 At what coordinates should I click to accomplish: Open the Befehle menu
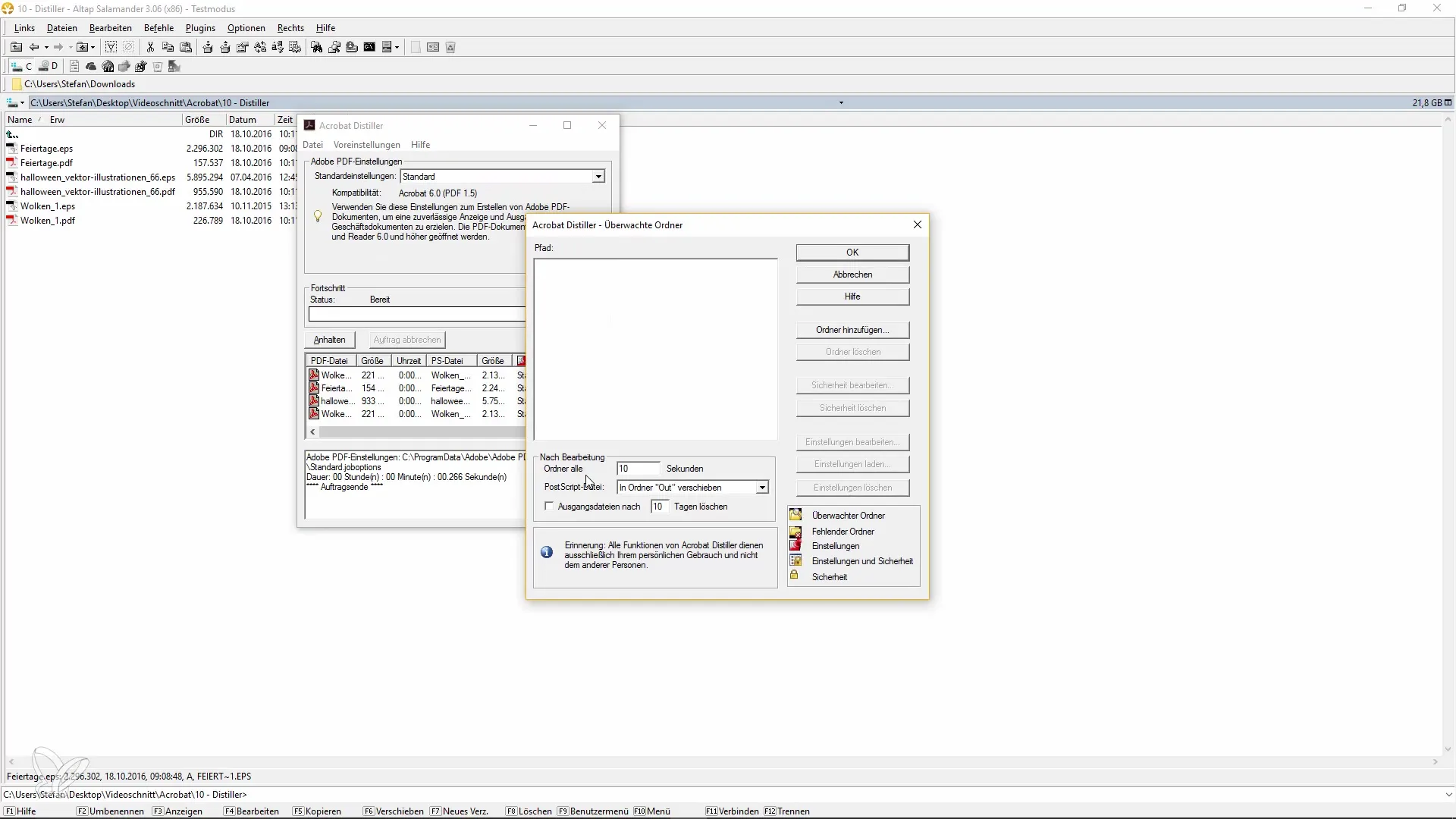pyautogui.click(x=158, y=28)
